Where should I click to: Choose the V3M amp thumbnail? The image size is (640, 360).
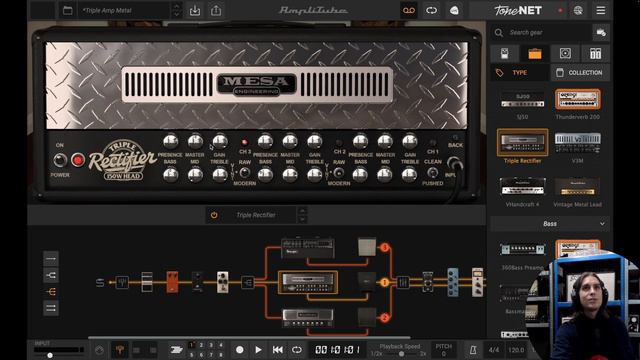(x=577, y=143)
